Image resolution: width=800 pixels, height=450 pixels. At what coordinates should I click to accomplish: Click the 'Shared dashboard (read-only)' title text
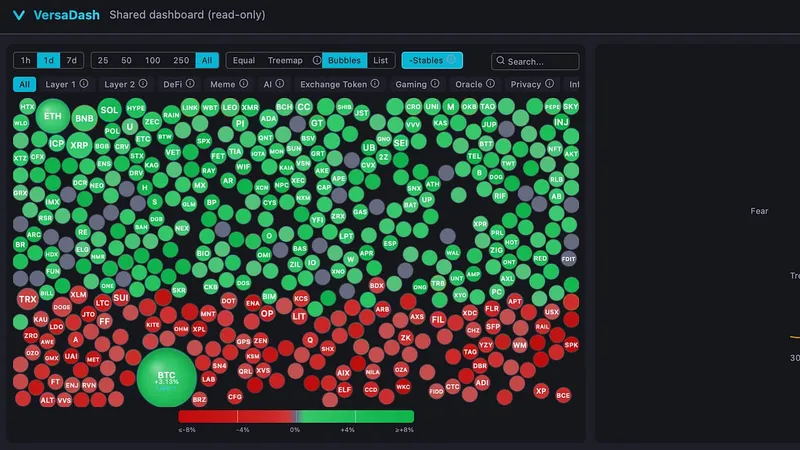(x=187, y=15)
